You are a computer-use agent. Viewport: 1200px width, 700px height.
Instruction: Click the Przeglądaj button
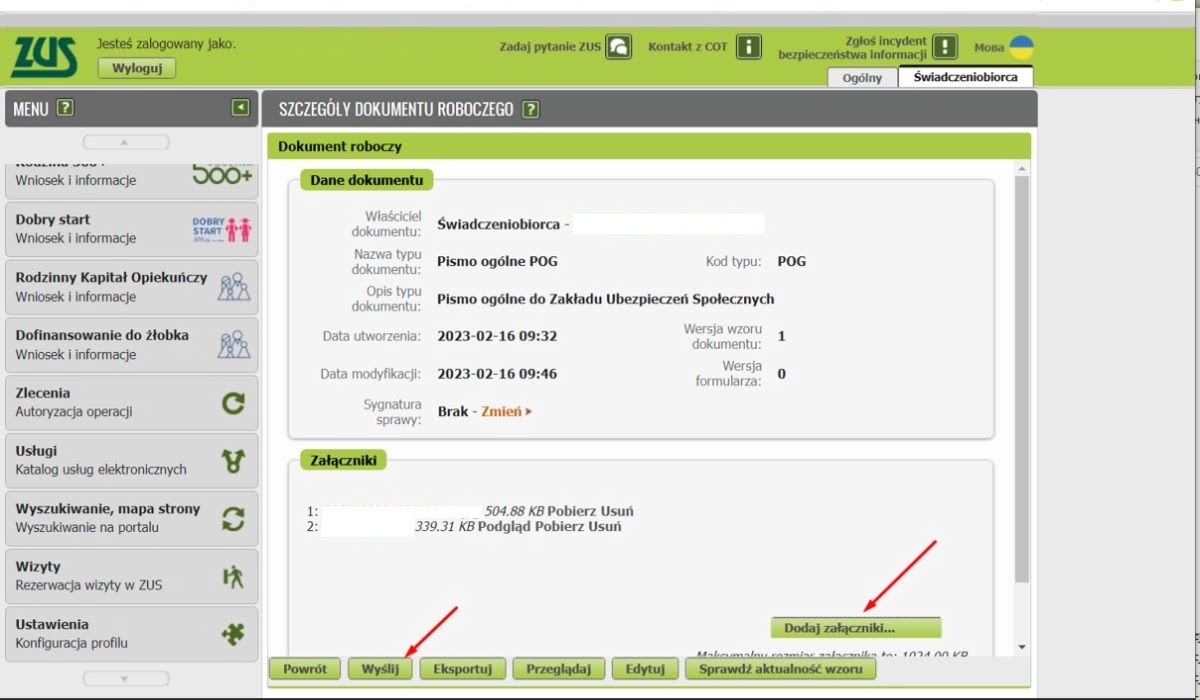tap(558, 669)
